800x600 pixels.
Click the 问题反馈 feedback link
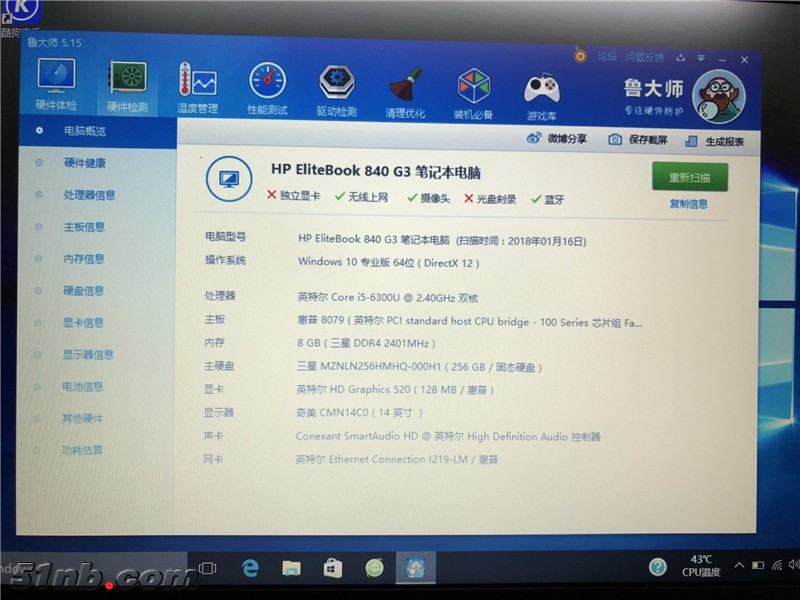[645, 57]
